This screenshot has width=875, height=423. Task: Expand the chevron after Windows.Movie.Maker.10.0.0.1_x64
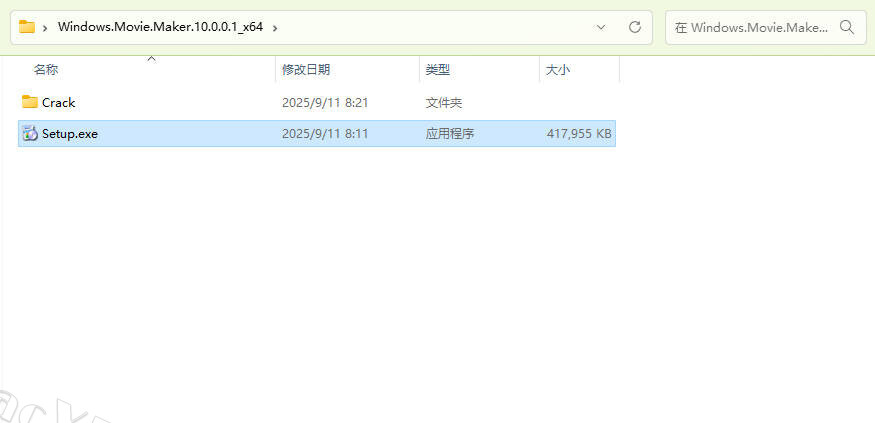[275, 27]
